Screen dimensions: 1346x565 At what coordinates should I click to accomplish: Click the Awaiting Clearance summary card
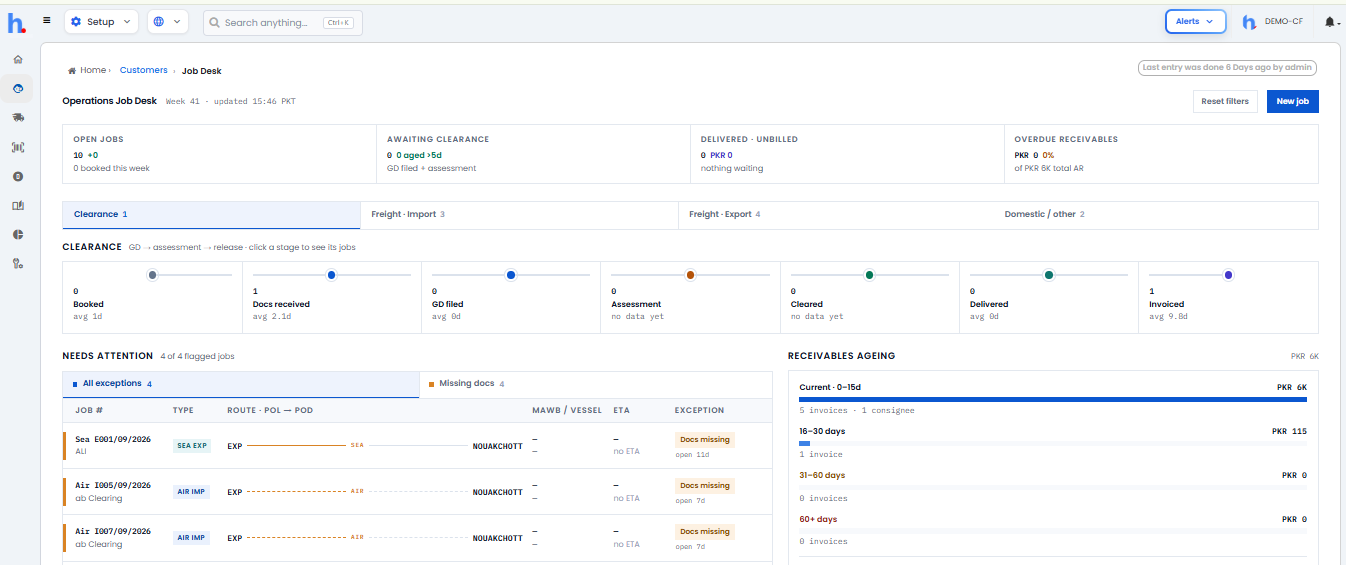pos(533,154)
